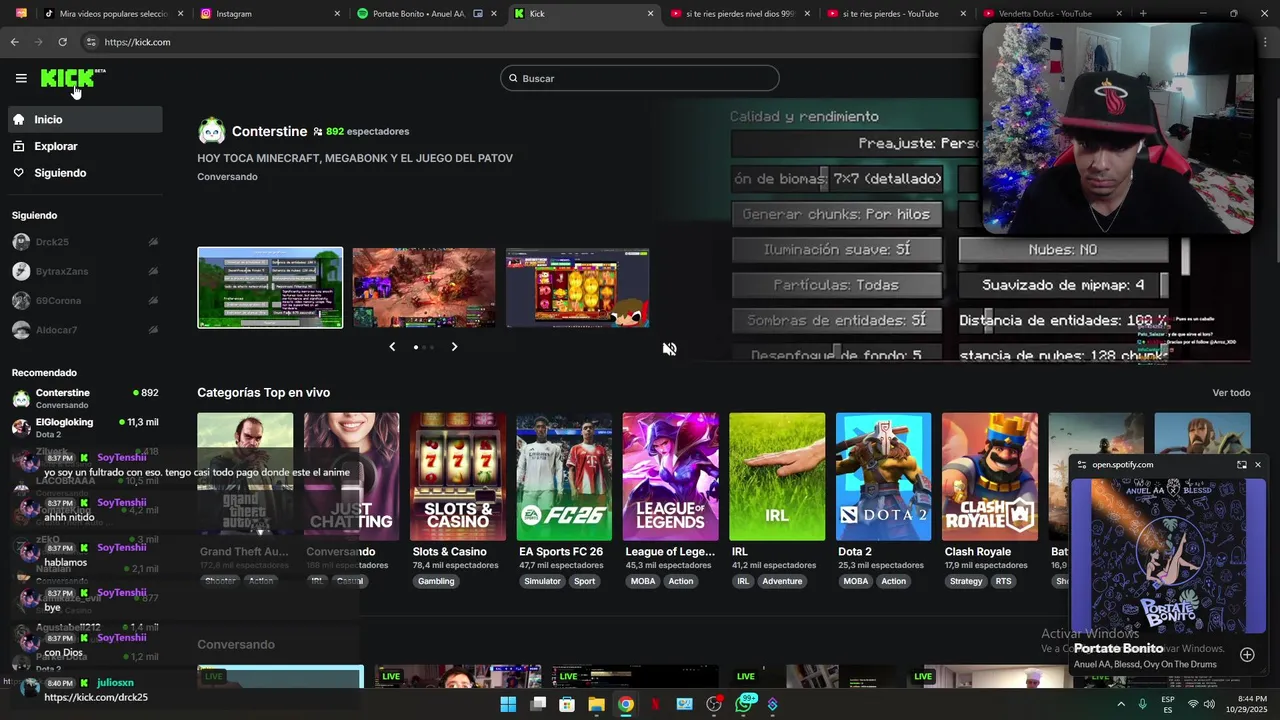Viewport: 1280px width, 720px height.
Task: Click the MOBA tag under Dota 2
Action: pyautogui.click(x=856, y=581)
